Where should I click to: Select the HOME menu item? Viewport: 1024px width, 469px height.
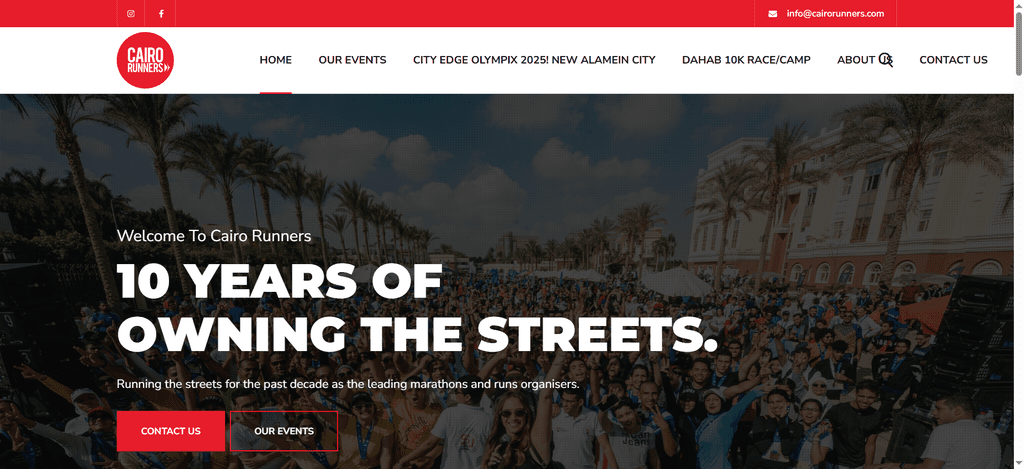pyautogui.click(x=276, y=60)
